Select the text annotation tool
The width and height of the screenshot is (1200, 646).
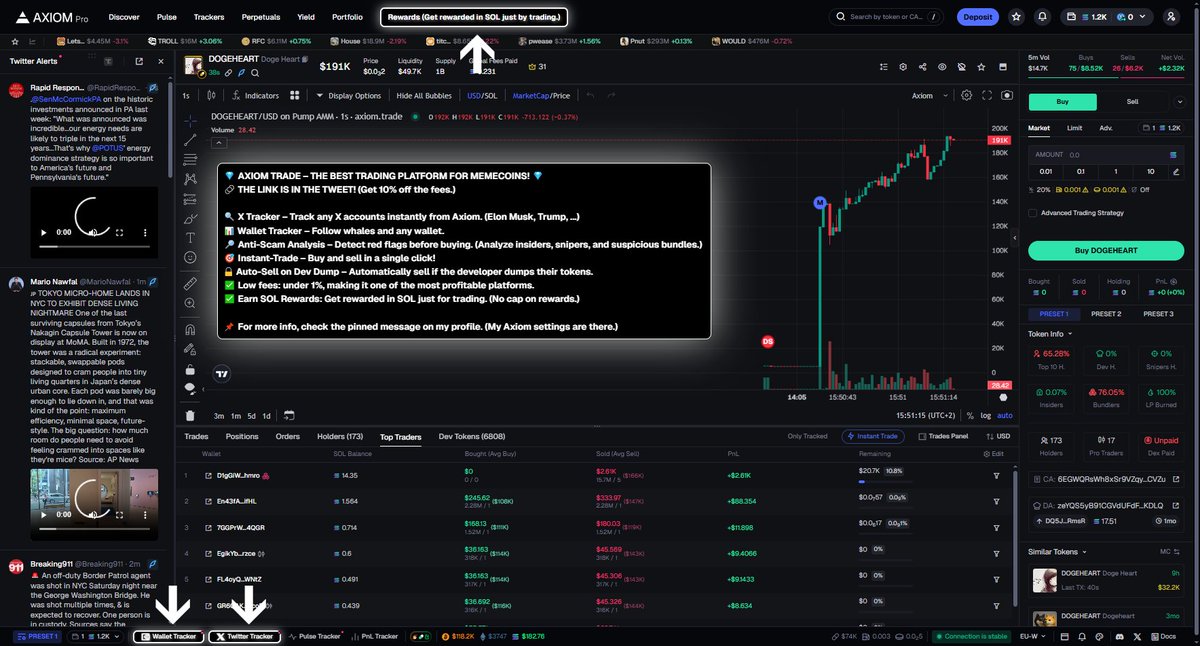pos(190,238)
